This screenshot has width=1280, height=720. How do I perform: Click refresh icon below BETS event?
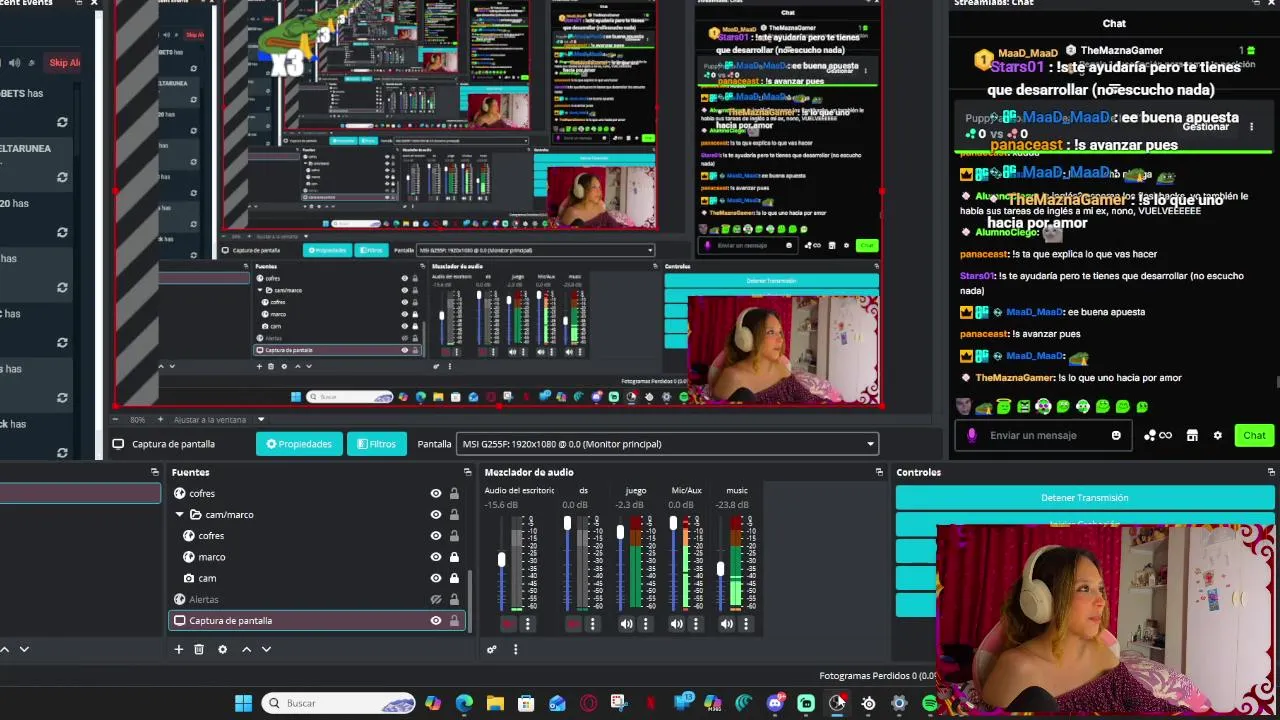pyautogui.click(x=62, y=122)
